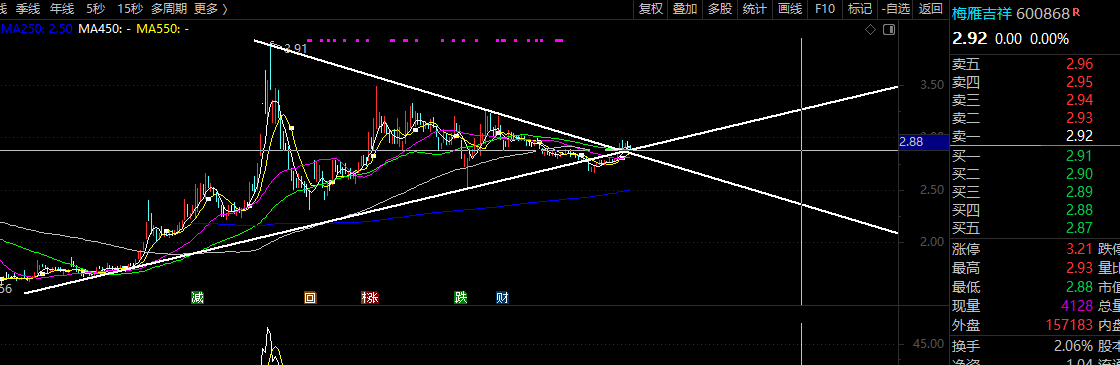Click the green 减 event marker

tap(197, 297)
